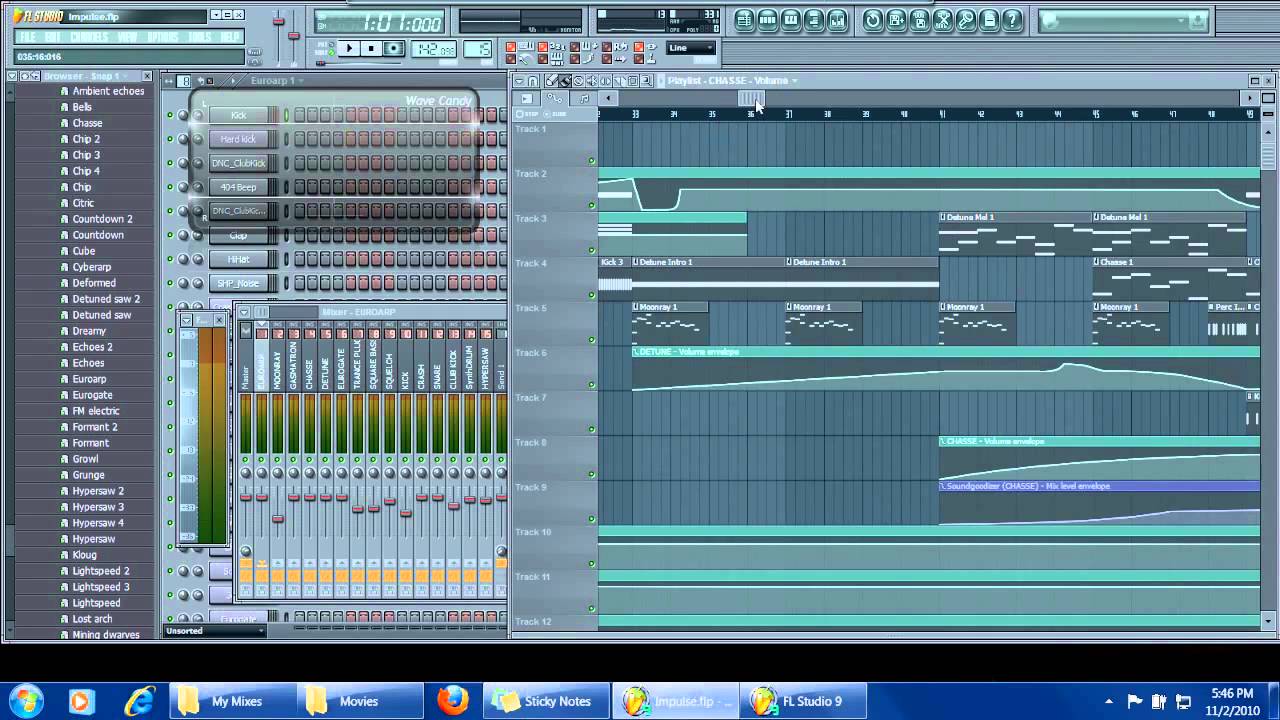Image resolution: width=1280 pixels, height=720 pixels.
Task: Click the swing arrows icon in step sequencer
Action: tap(169, 81)
